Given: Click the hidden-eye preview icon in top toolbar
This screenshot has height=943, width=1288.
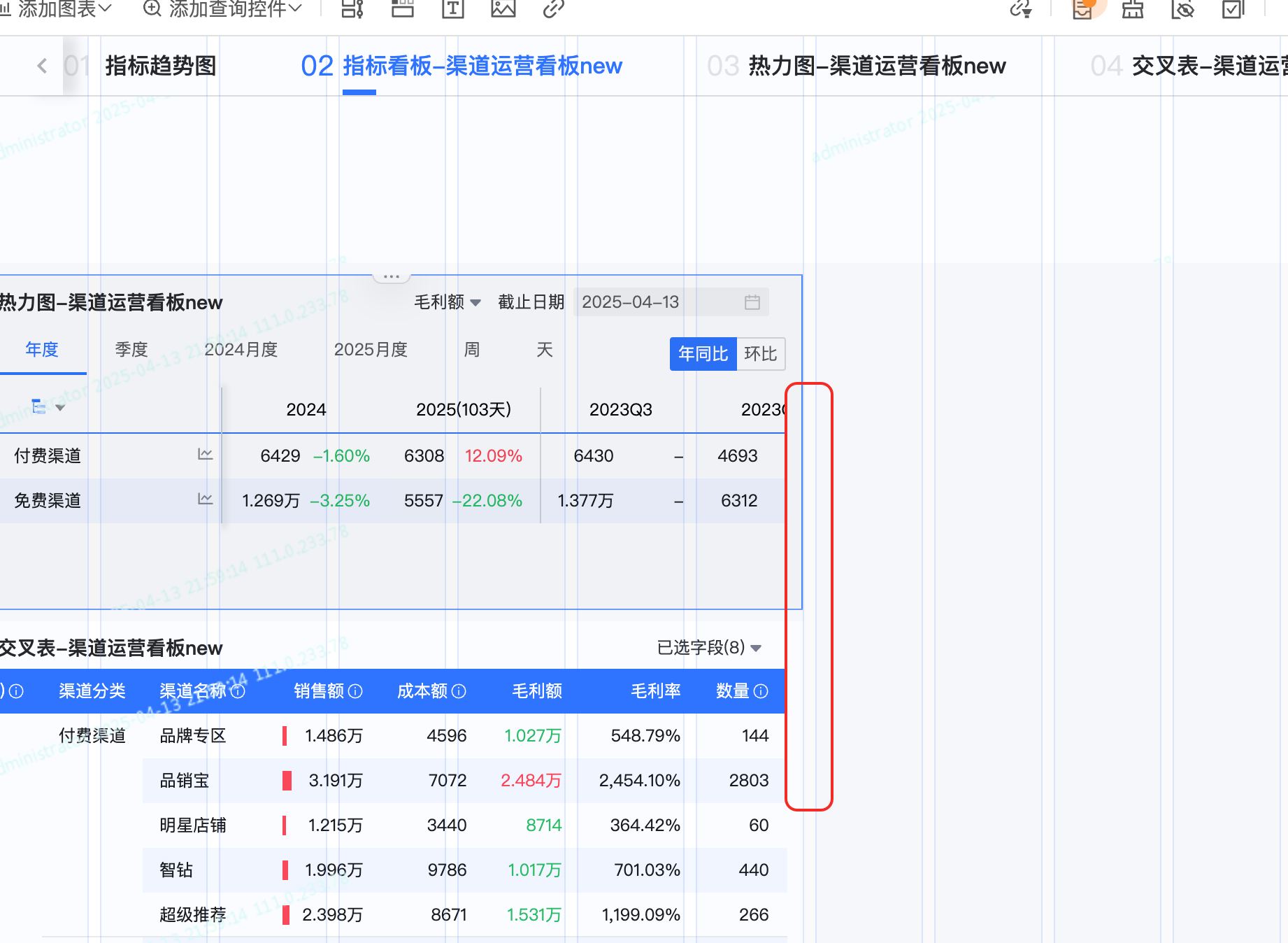Looking at the screenshot, I should click(x=1182, y=9).
